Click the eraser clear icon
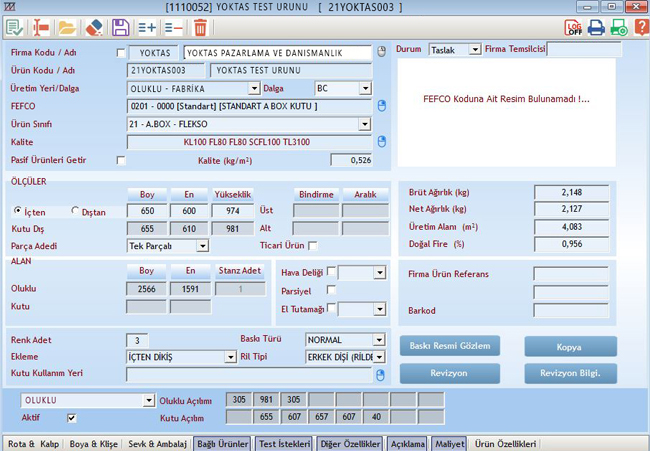650x451 pixels. coord(94,27)
